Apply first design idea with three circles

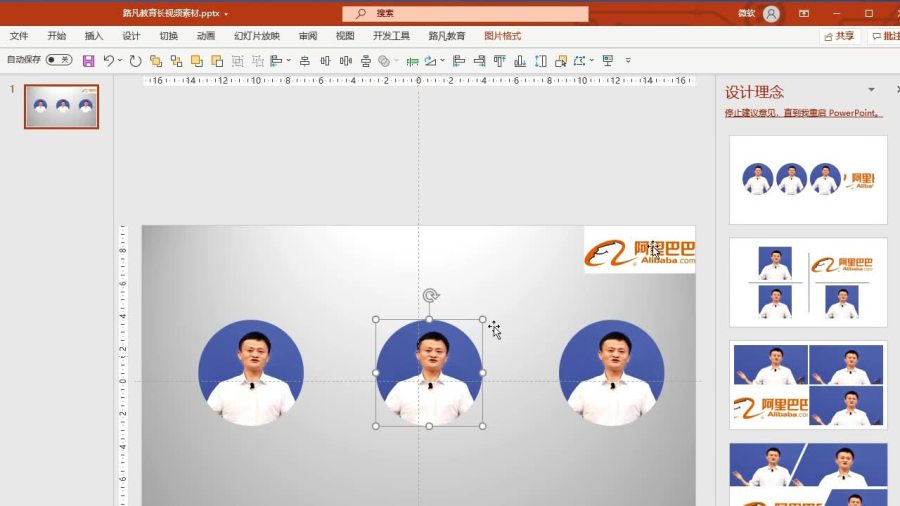808,180
